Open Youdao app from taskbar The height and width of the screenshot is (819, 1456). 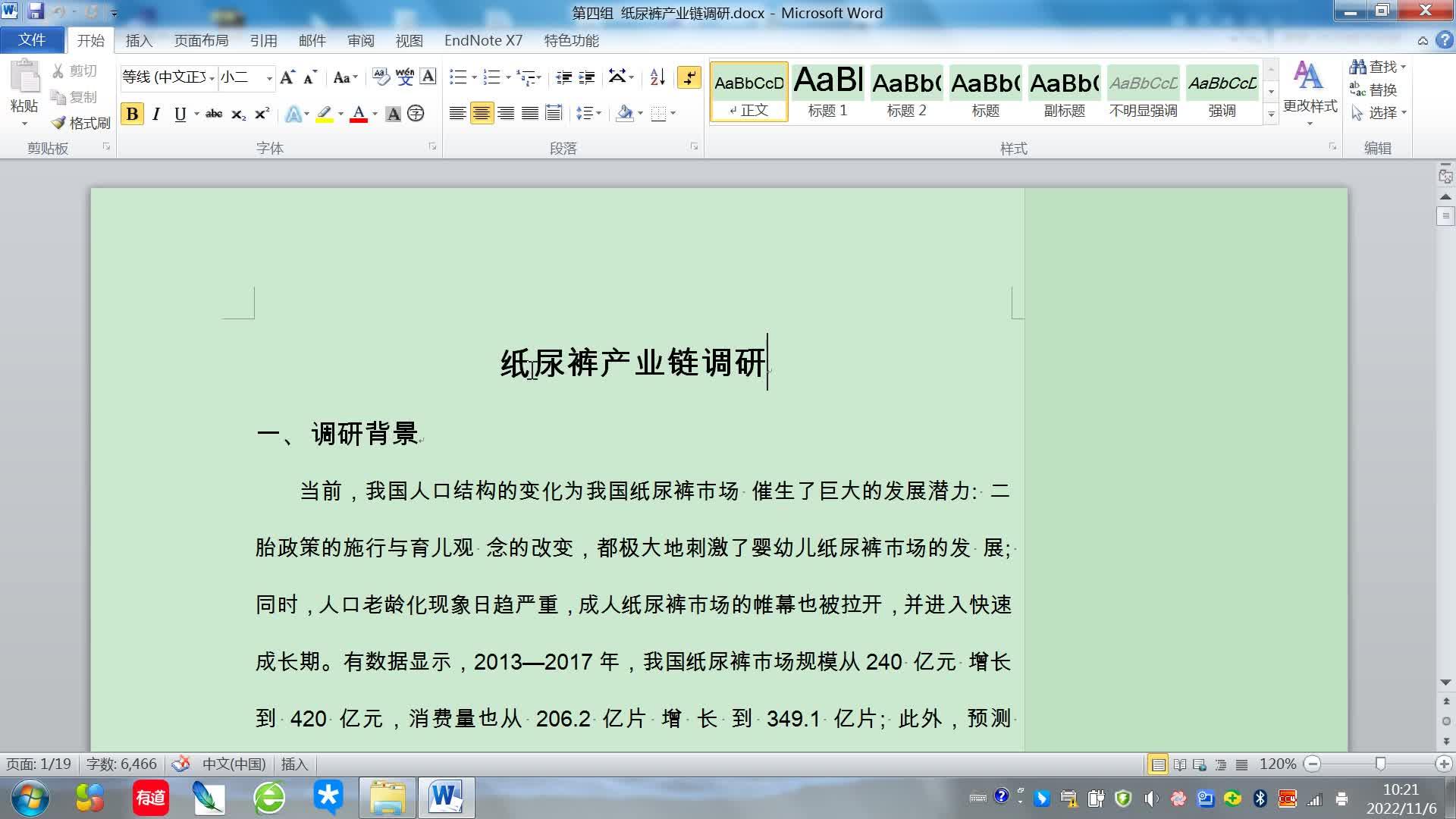coord(150,798)
